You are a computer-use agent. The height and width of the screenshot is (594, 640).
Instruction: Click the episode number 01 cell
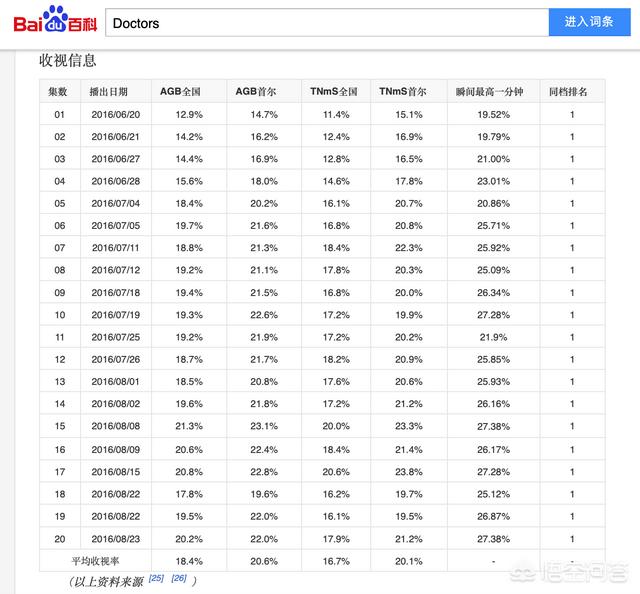tap(60, 115)
